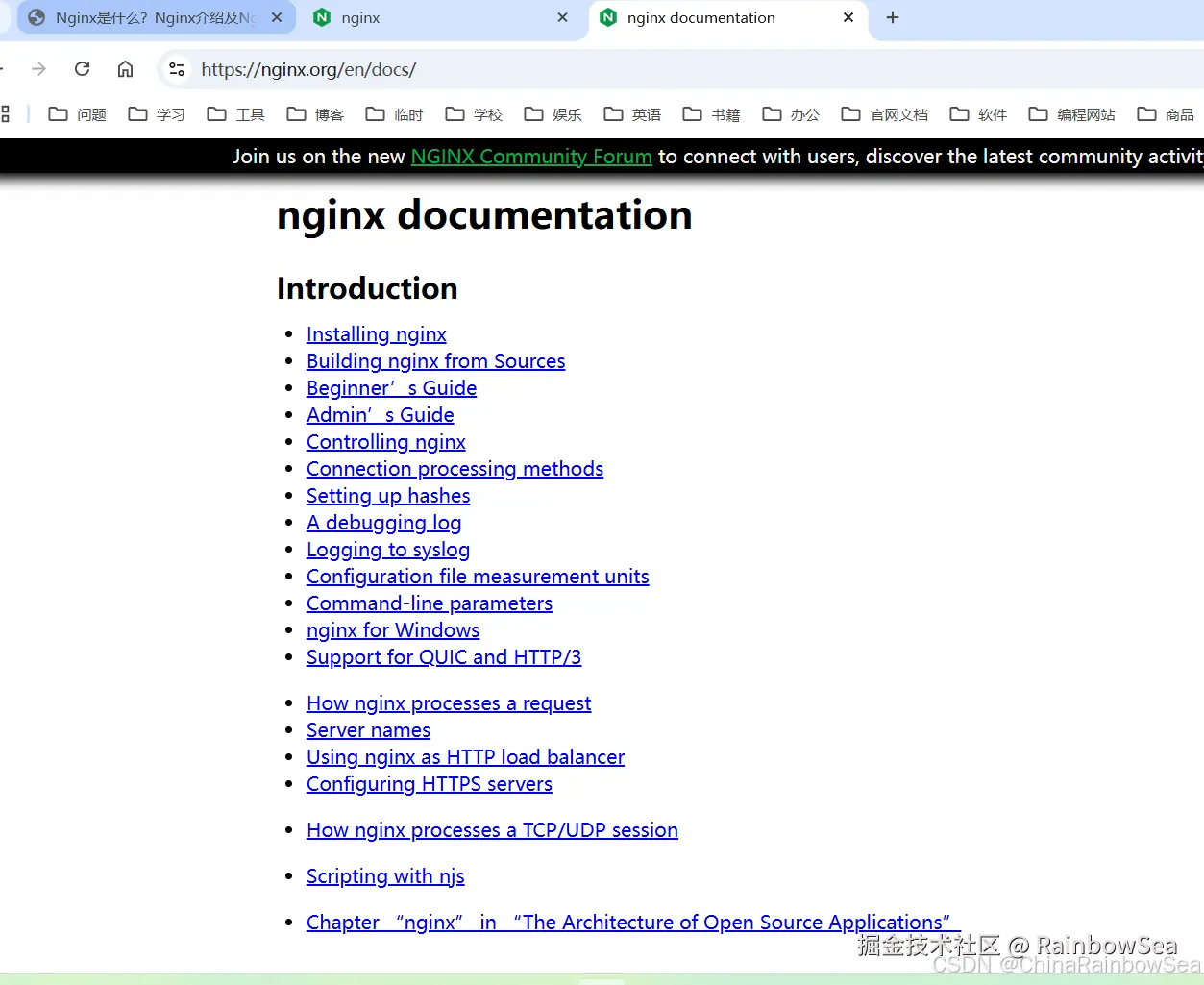Open 'Scripting with njs' link
This screenshot has height=985, width=1204.
coord(385,876)
